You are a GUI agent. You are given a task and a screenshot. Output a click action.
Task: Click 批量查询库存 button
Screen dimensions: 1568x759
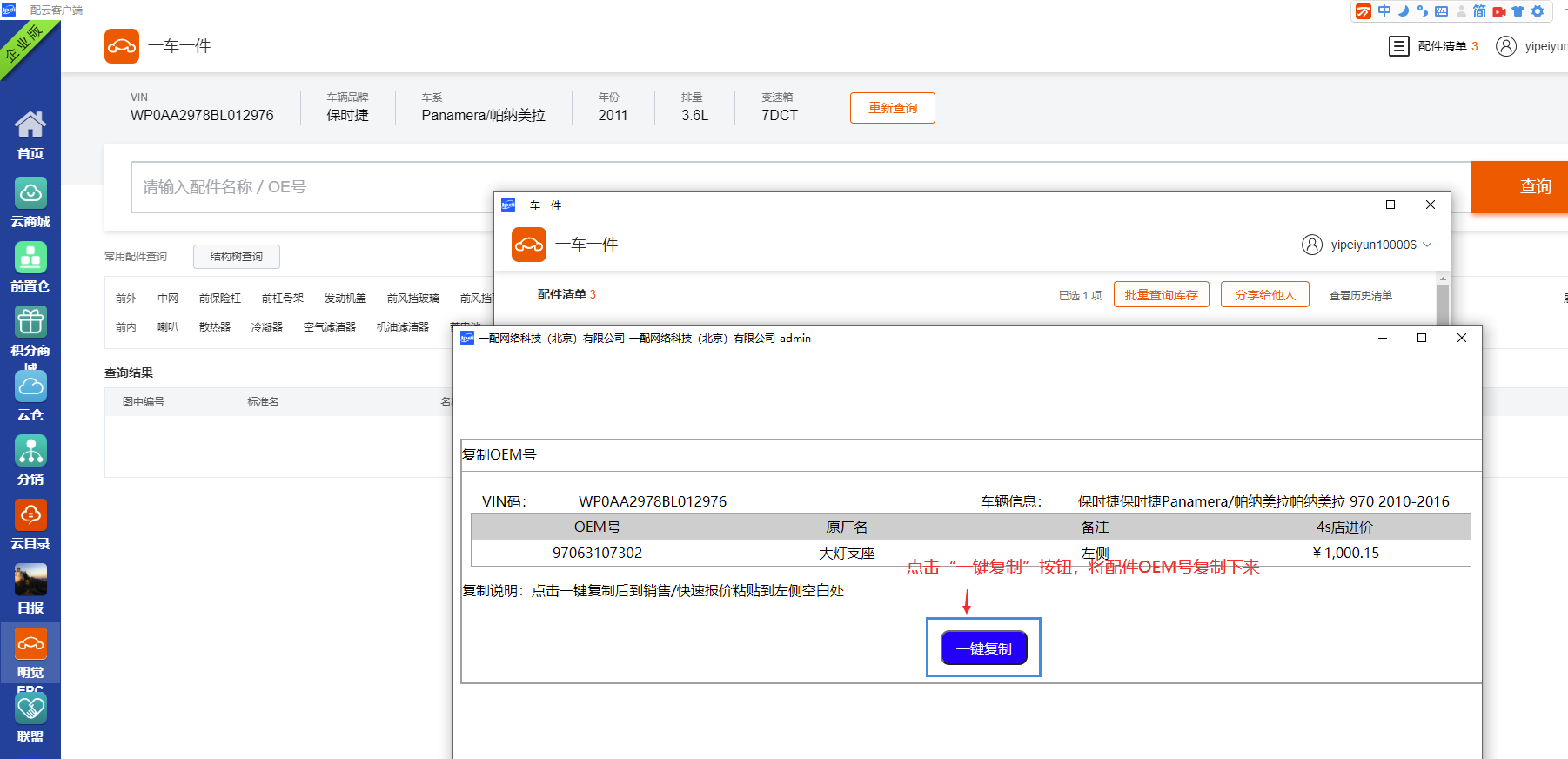pyautogui.click(x=1162, y=295)
